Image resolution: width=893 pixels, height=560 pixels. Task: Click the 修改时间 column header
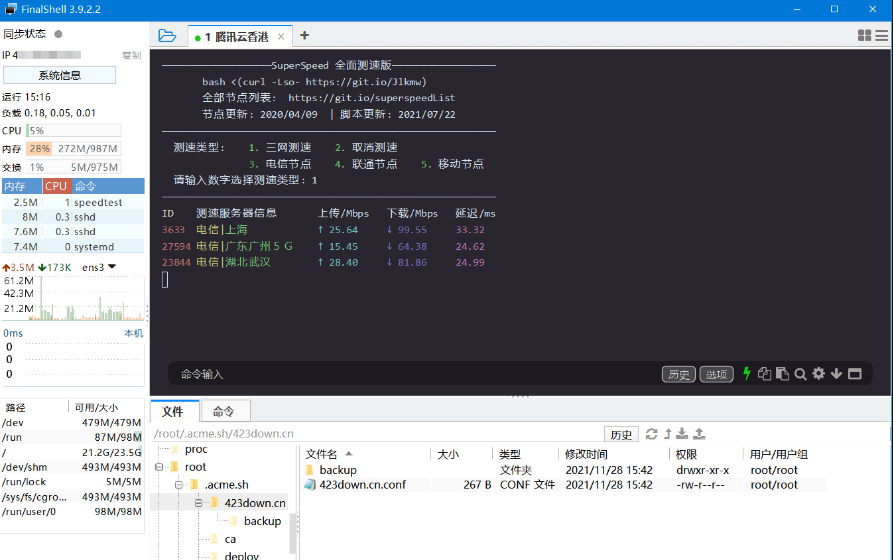613,454
